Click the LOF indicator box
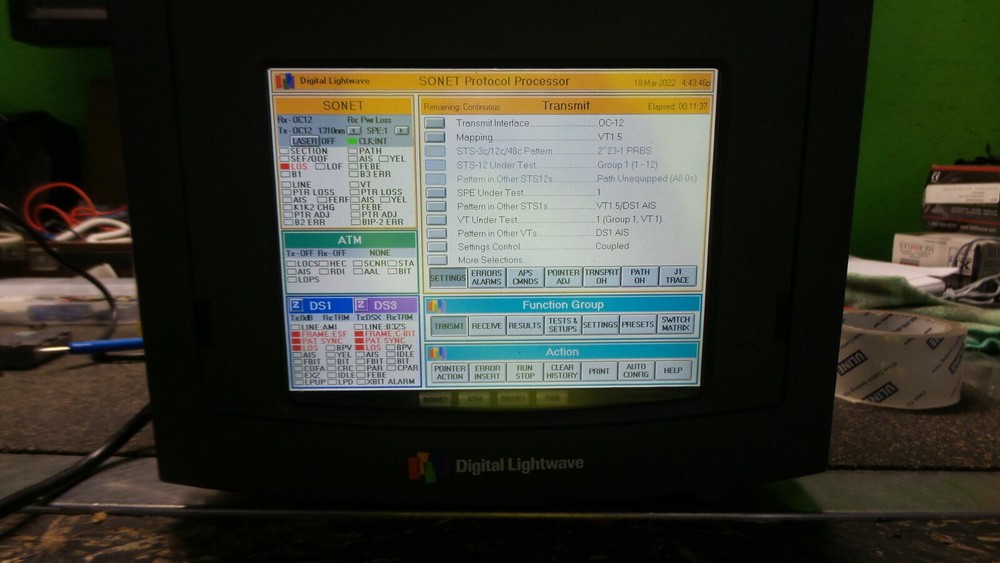 (320, 166)
